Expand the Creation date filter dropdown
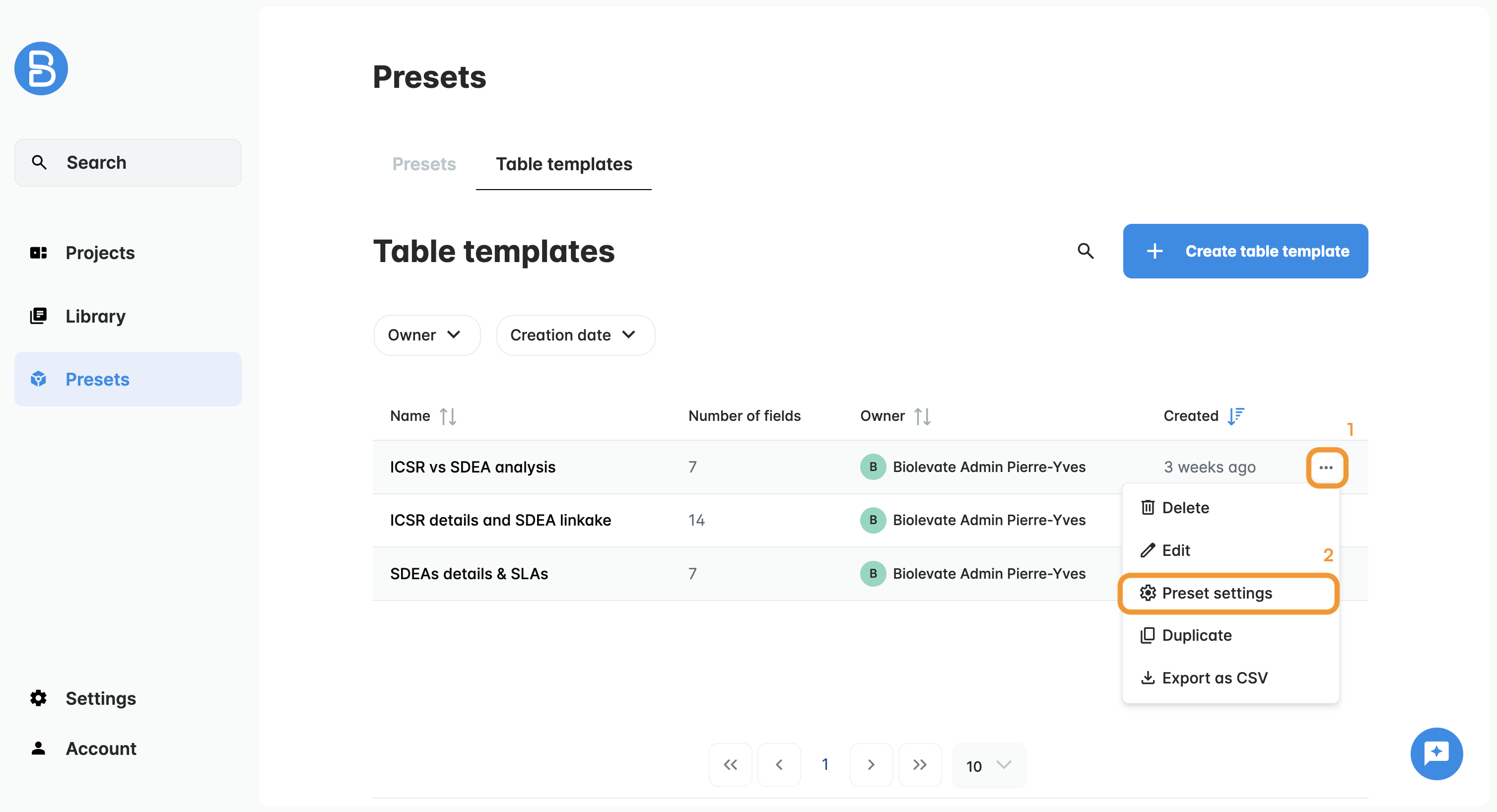This screenshot has height=812, width=1497. click(575, 336)
